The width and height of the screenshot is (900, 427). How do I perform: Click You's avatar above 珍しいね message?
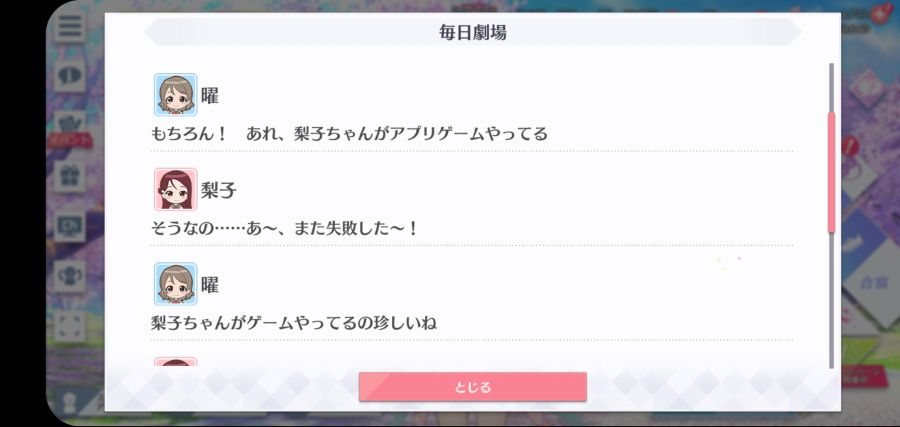[176, 284]
